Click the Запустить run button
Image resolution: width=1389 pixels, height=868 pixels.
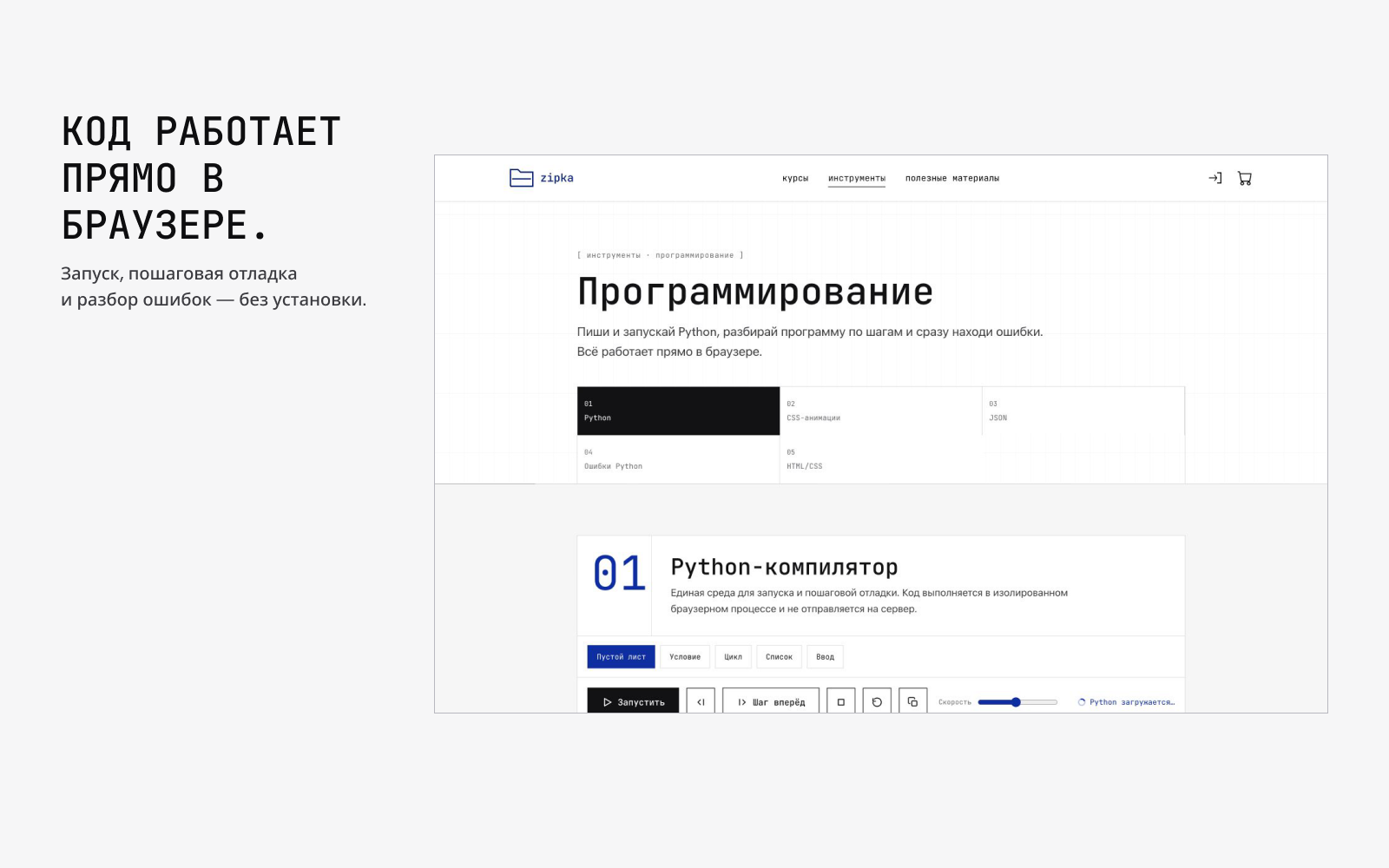click(x=633, y=701)
